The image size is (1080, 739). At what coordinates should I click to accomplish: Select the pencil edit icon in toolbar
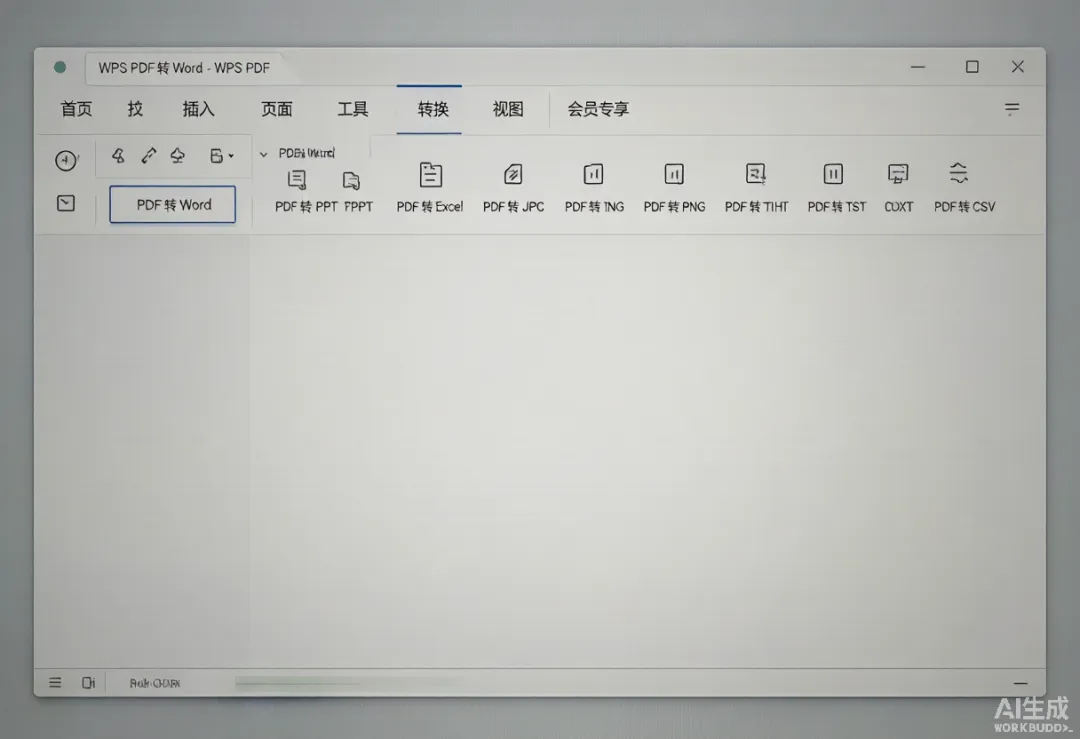(x=148, y=156)
